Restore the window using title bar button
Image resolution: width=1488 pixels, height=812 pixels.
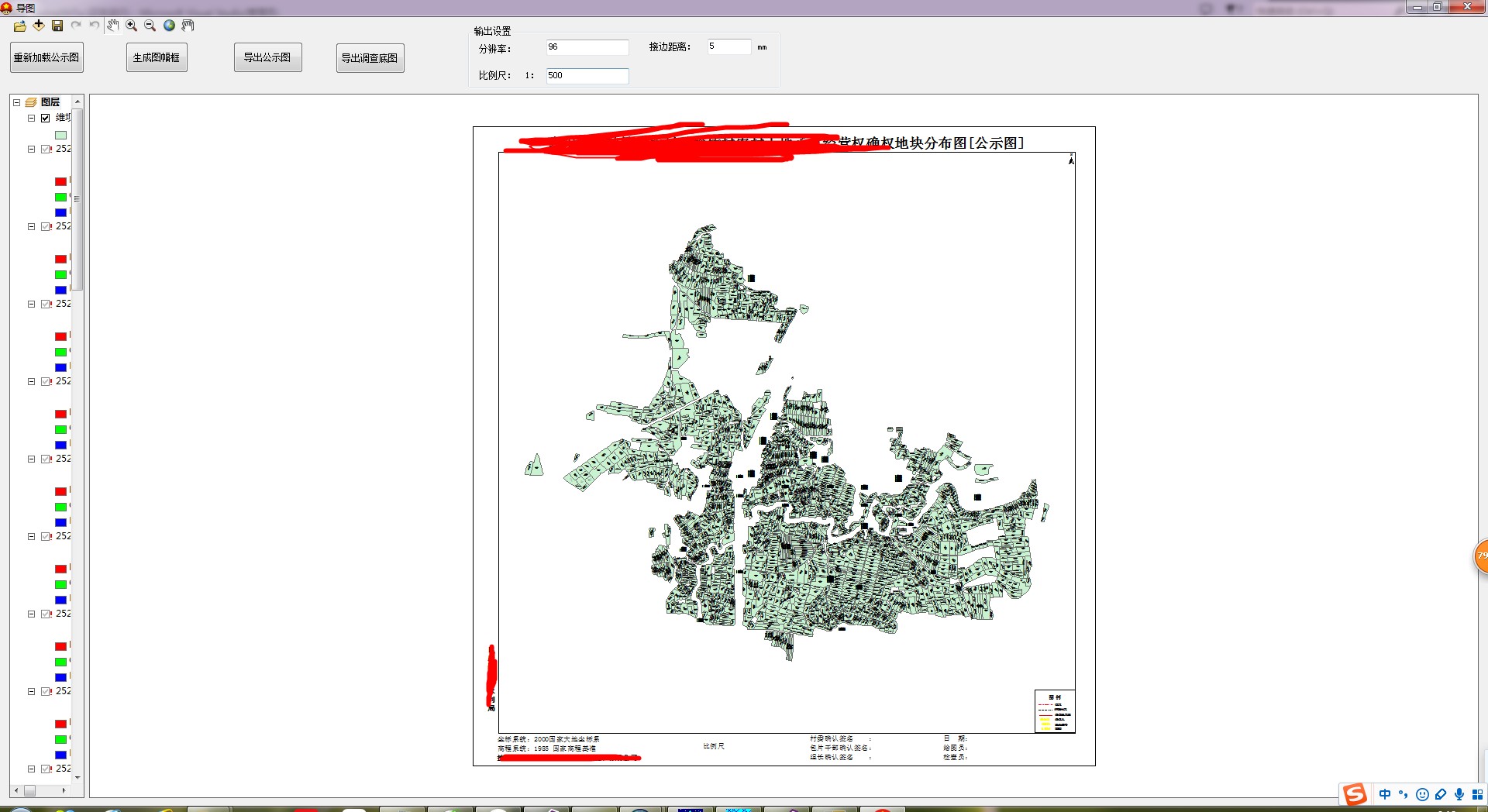click(x=1437, y=7)
